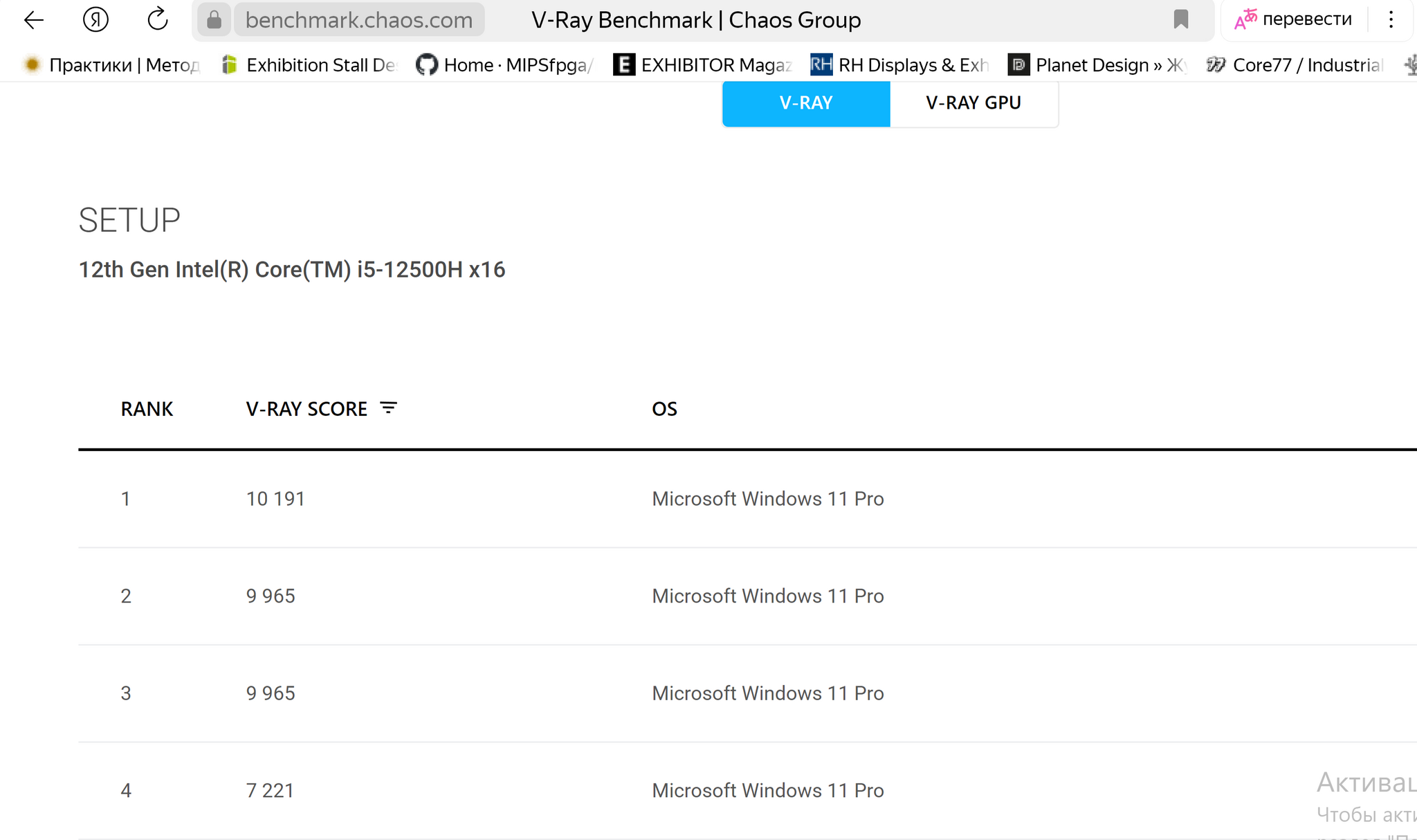The image size is (1417, 840).
Task: Reload the page with refresh icon
Action: click(x=158, y=19)
